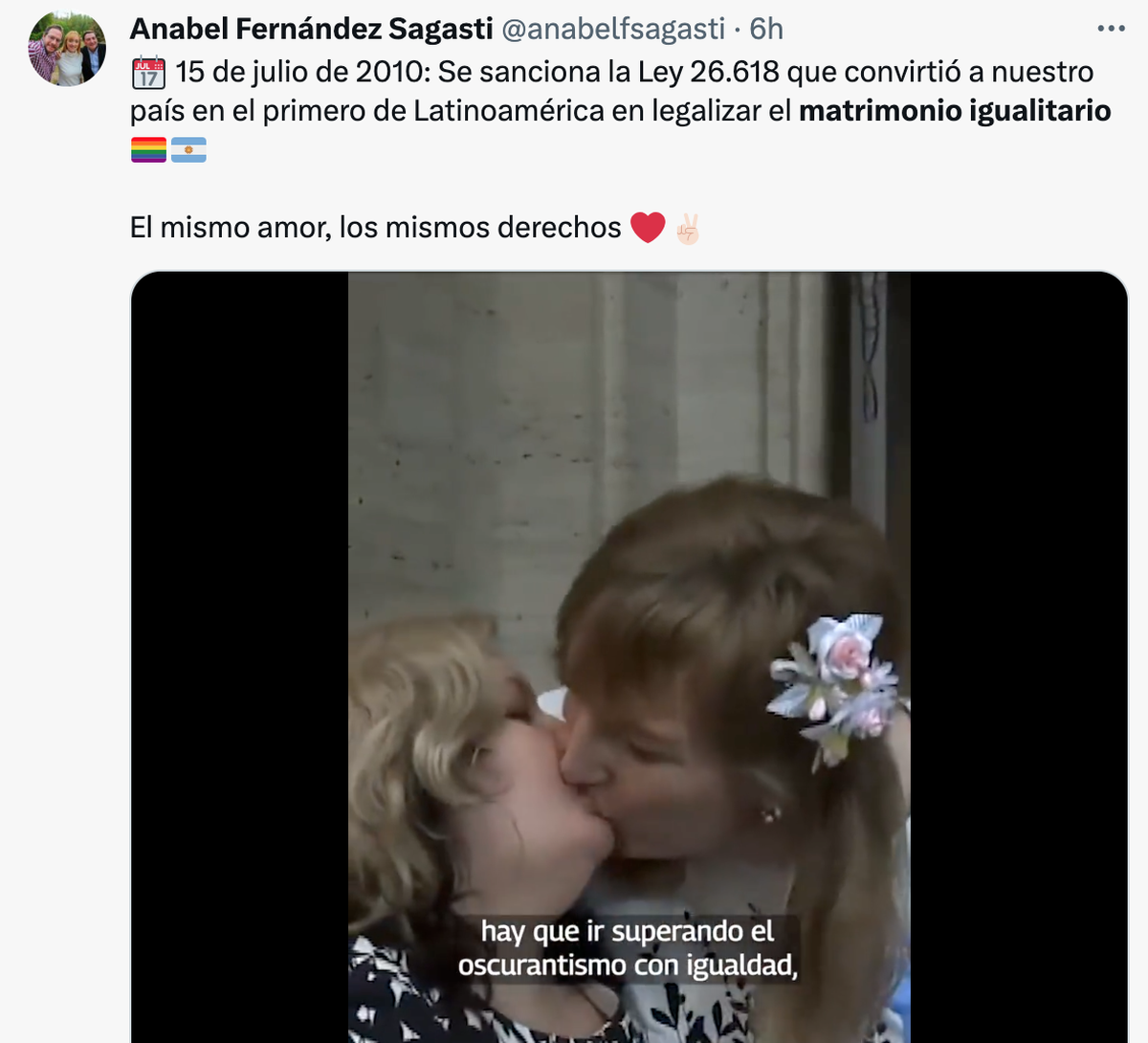Click the black left margin of video
The image size is (1148, 1043).
click(x=239, y=657)
